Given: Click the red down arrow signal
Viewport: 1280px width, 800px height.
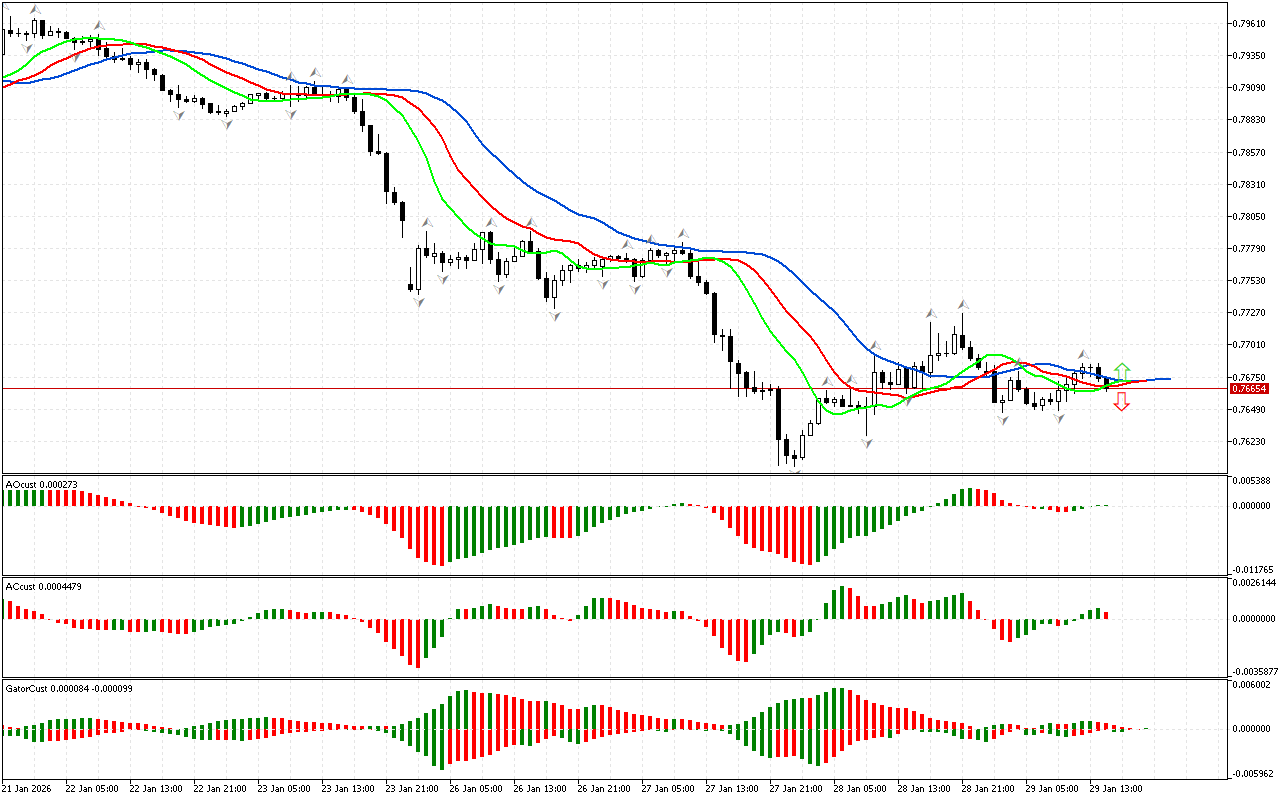Looking at the screenshot, I should coord(1122,402).
